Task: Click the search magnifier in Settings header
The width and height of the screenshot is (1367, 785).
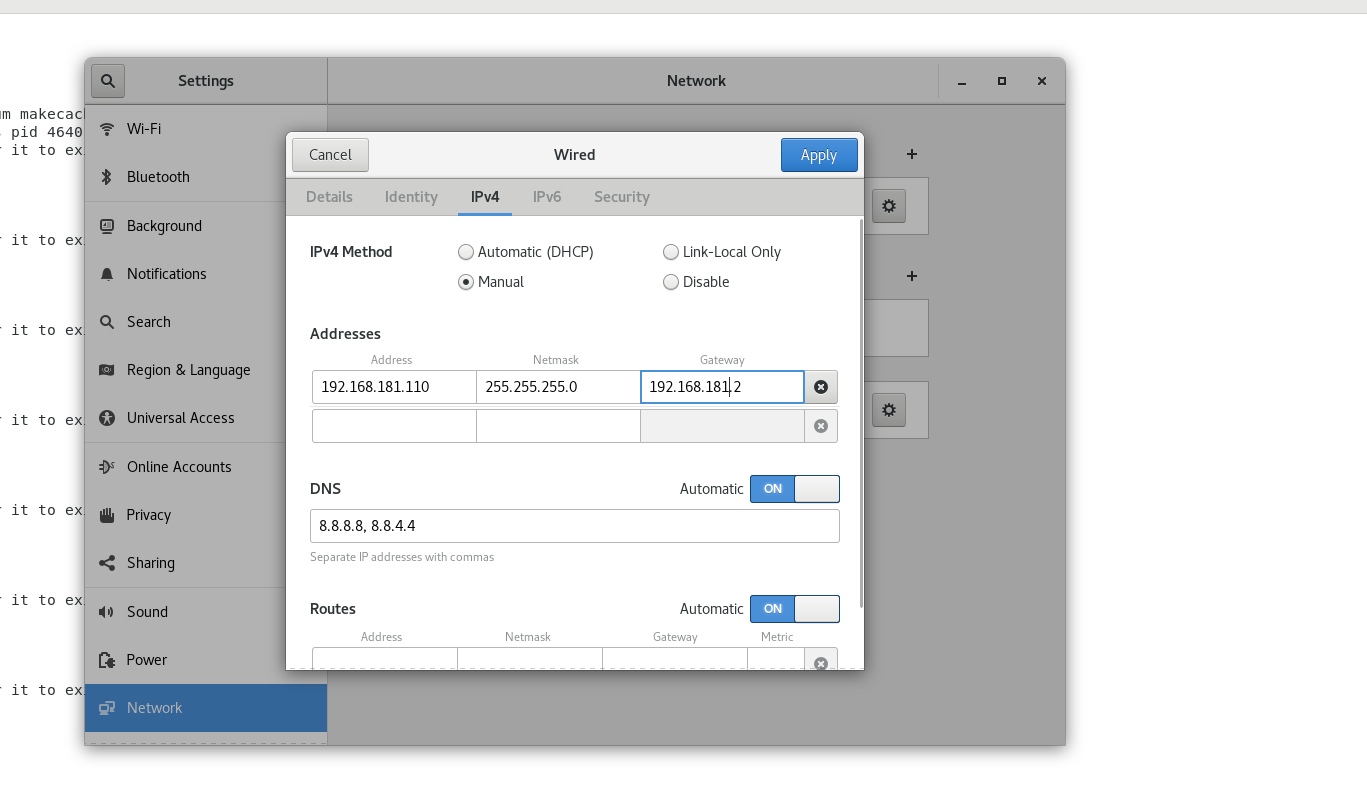Action: click(x=107, y=81)
